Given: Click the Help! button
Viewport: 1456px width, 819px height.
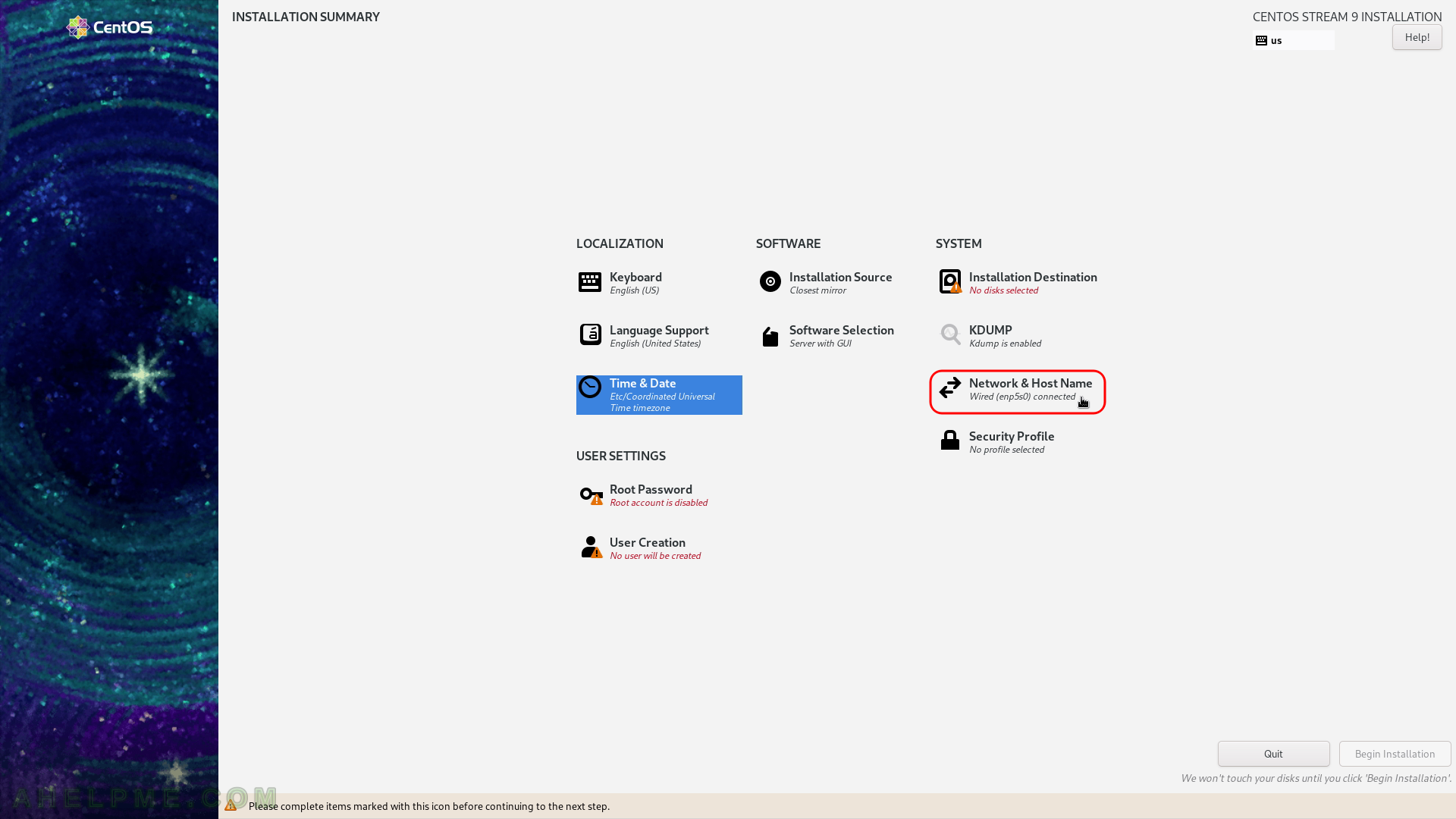Looking at the screenshot, I should (x=1417, y=37).
